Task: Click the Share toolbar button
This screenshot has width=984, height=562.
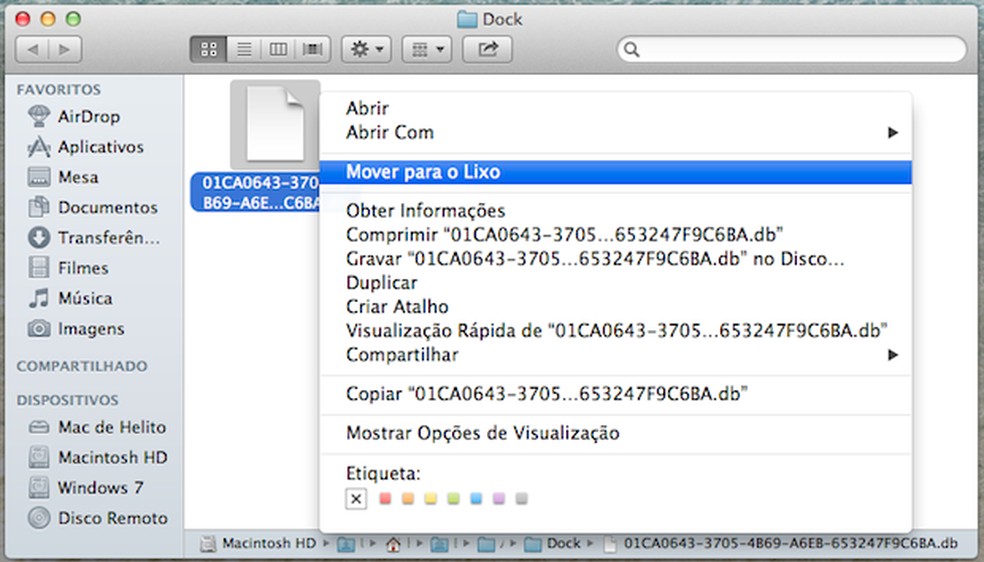Action: click(488, 50)
